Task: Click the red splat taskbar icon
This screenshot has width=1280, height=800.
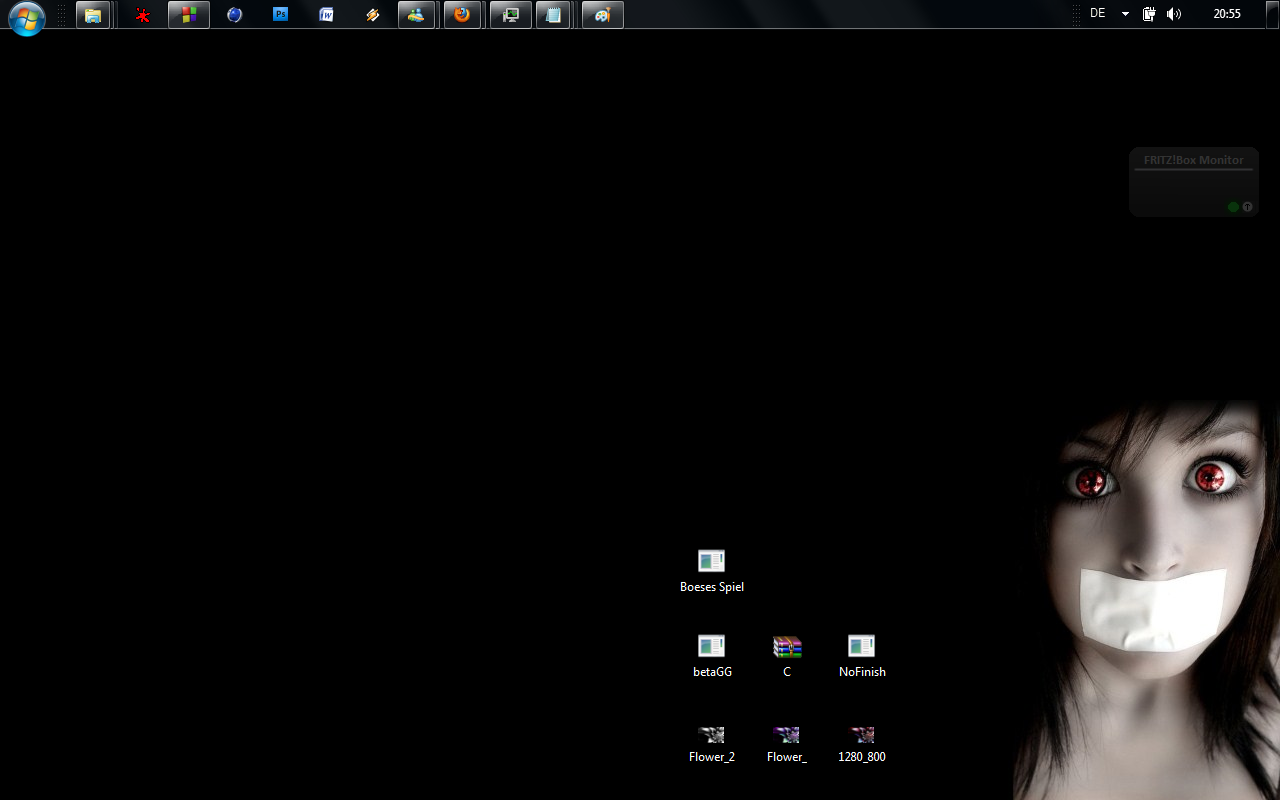Action: (x=143, y=15)
